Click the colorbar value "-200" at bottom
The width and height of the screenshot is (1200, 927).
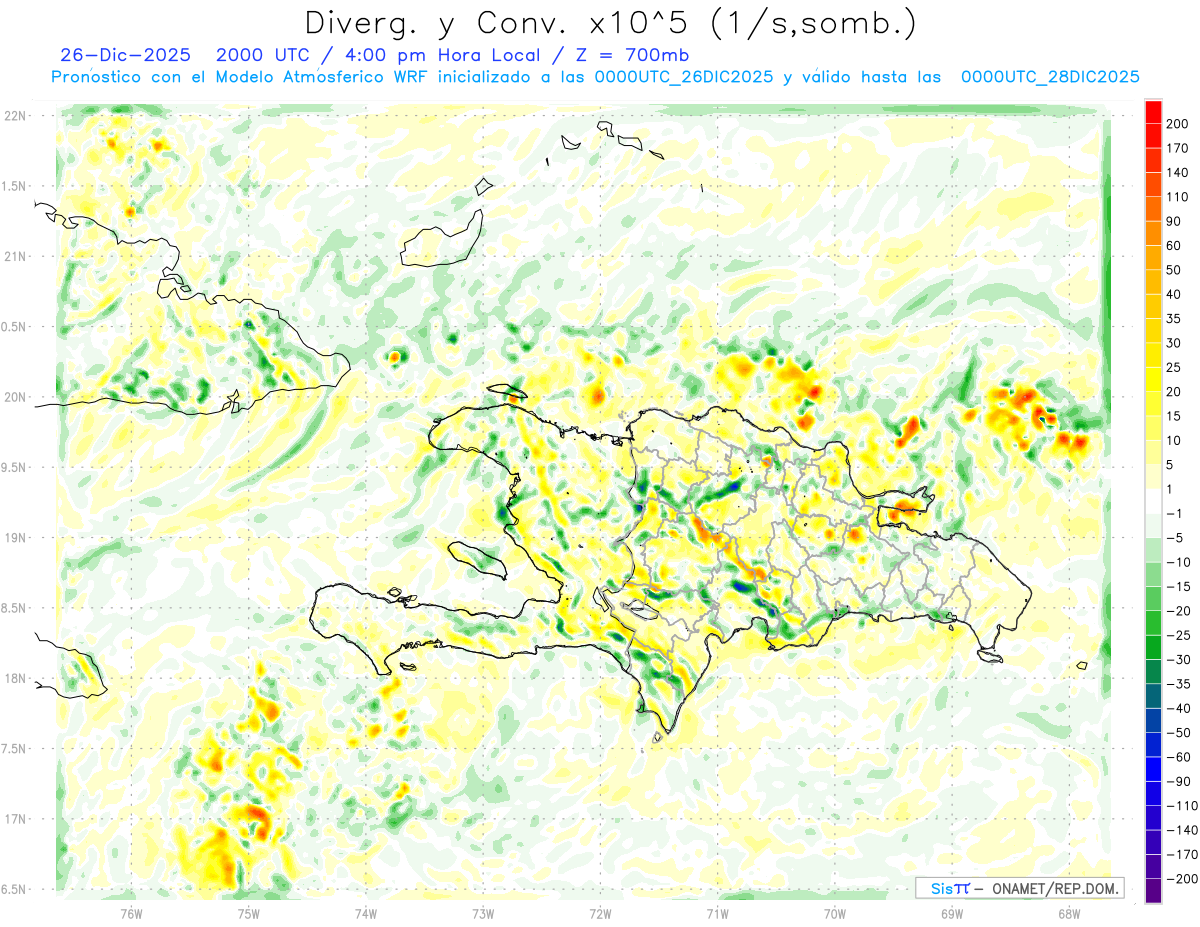point(1180,879)
